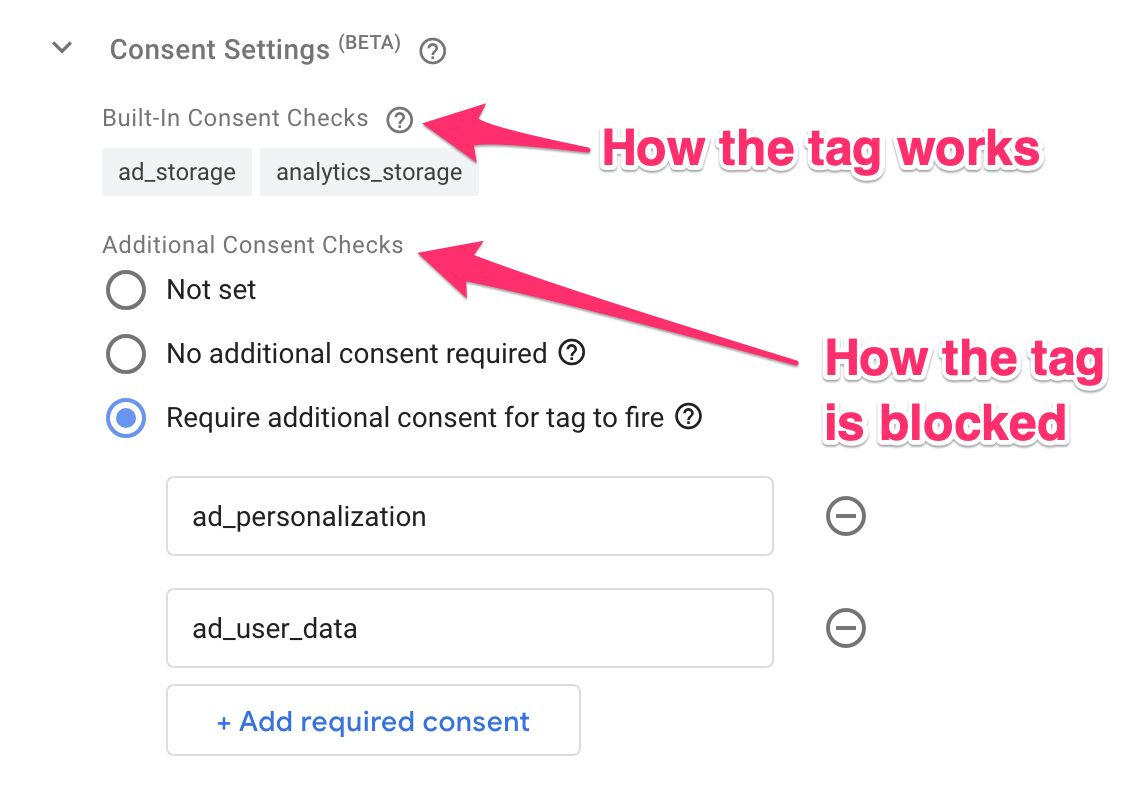Viewport: 1130px width, 792px height.
Task: Click the ad_storage consent chip
Action: pyautogui.click(x=177, y=172)
